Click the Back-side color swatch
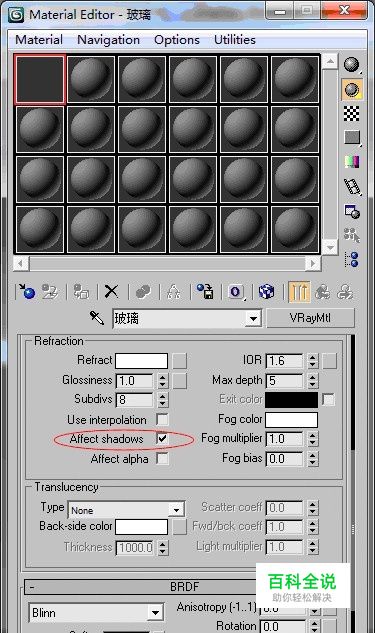The image size is (375, 633). click(141, 527)
